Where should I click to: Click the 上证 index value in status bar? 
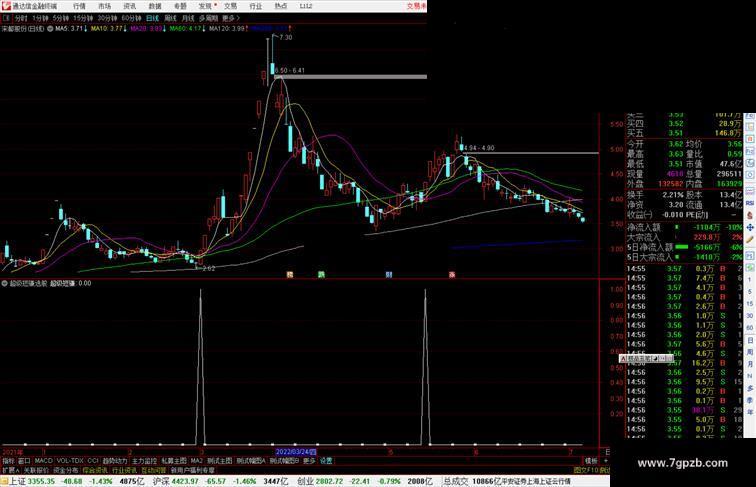coord(41,481)
